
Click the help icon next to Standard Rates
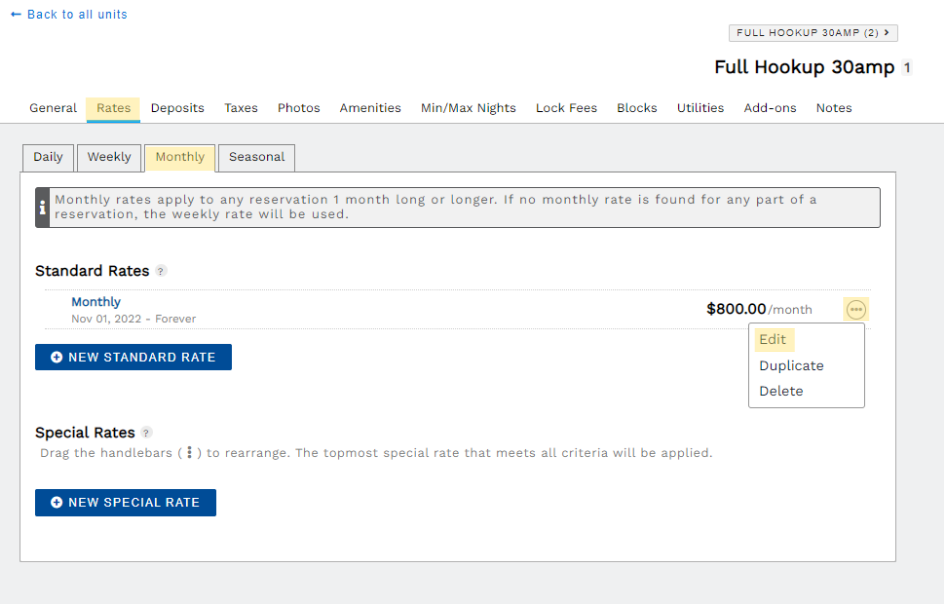pyautogui.click(x=161, y=271)
